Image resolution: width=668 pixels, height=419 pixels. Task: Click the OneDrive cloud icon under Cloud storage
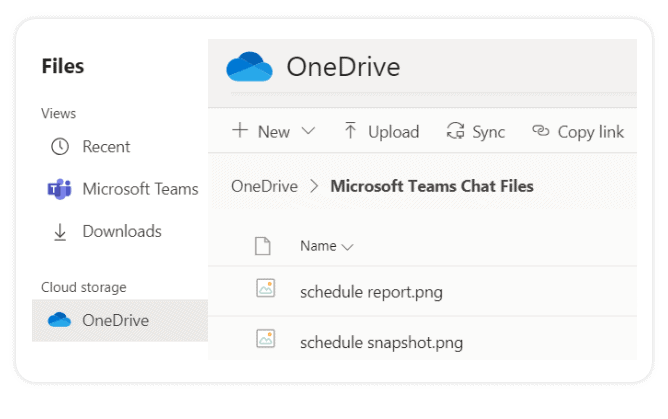pos(59,320)
